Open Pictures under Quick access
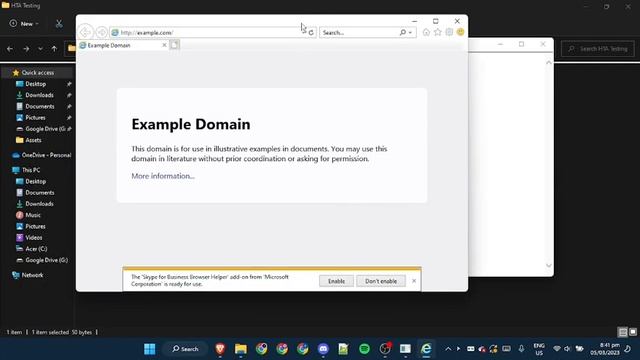 [35, 118]
